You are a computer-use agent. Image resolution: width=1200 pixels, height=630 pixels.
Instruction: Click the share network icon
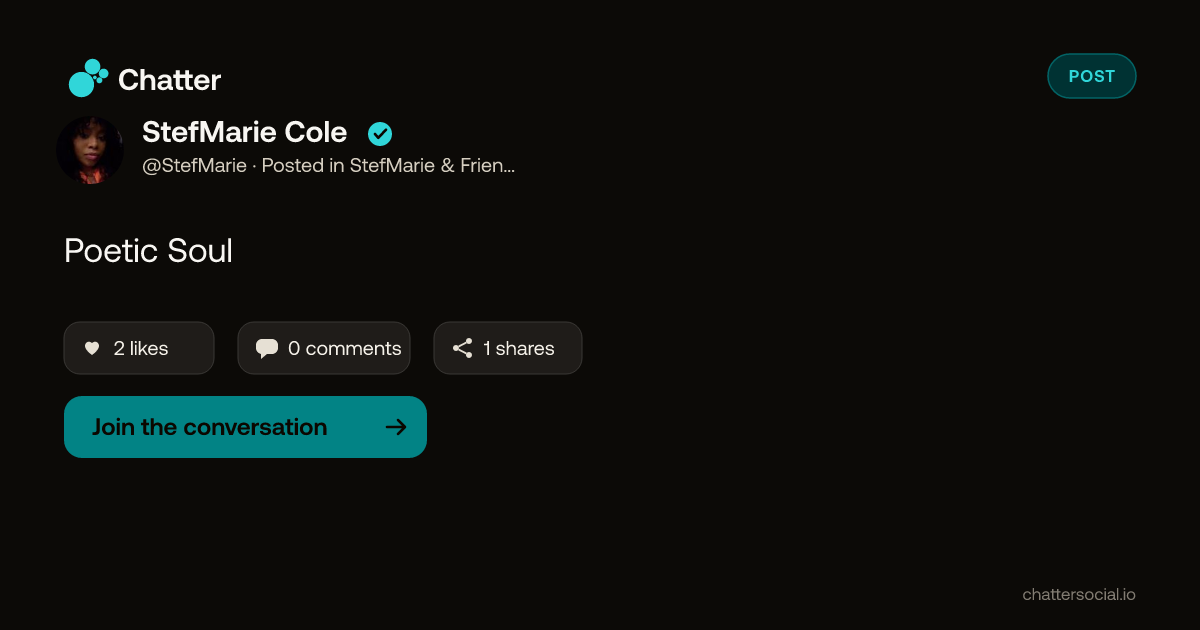pyautogui.click(x=462, y=348)
